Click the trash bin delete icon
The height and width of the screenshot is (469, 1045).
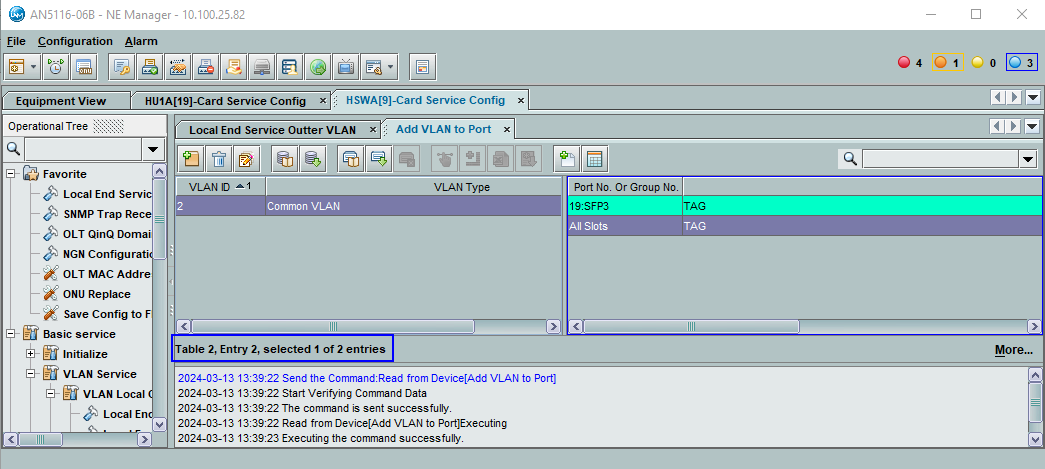coord(218,159)
